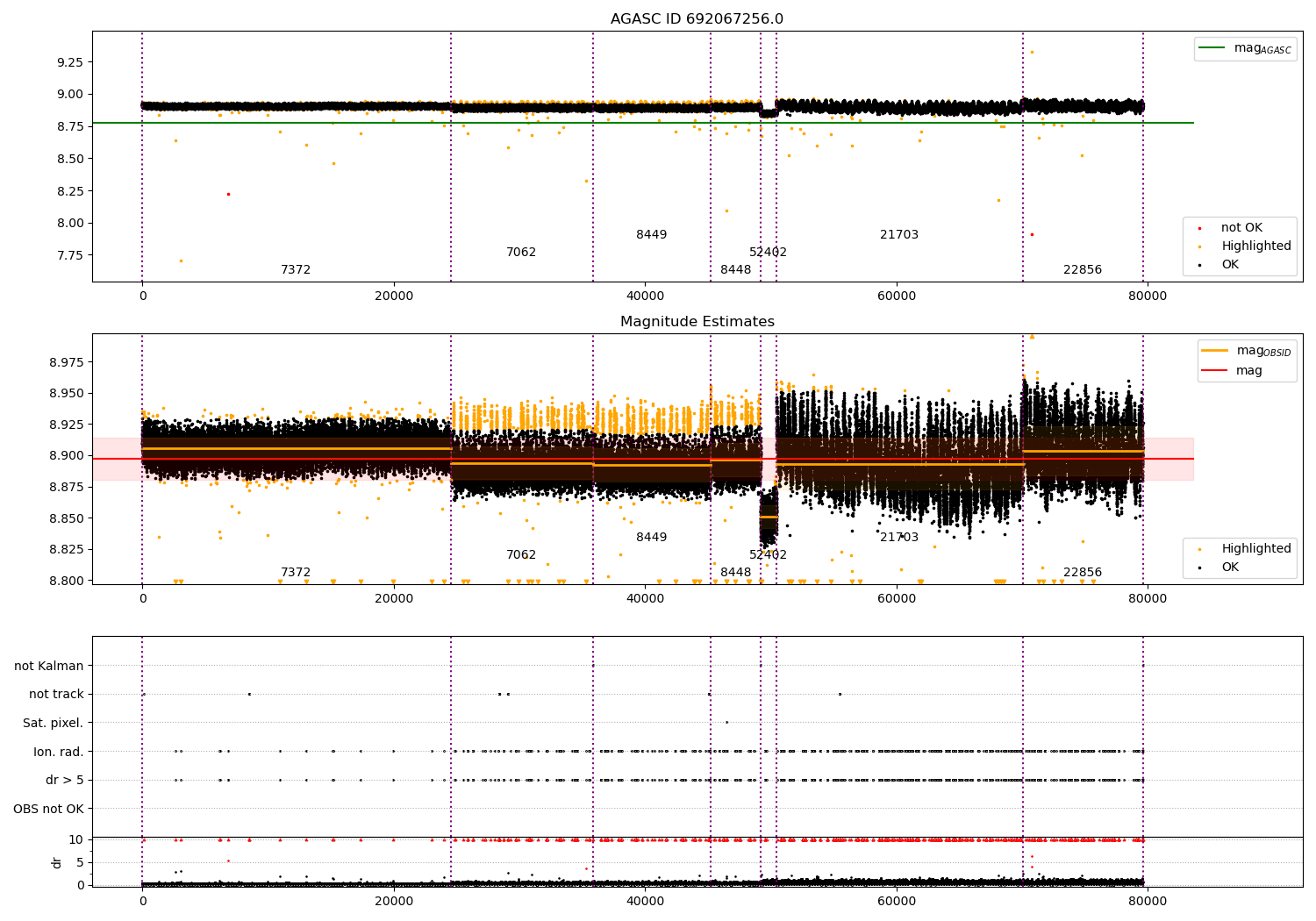Image resolution: width=1316 pixels, height=921 pixels.
Task: Click the 'Ion. rad.' row label
Action: (x=59, y=752)
